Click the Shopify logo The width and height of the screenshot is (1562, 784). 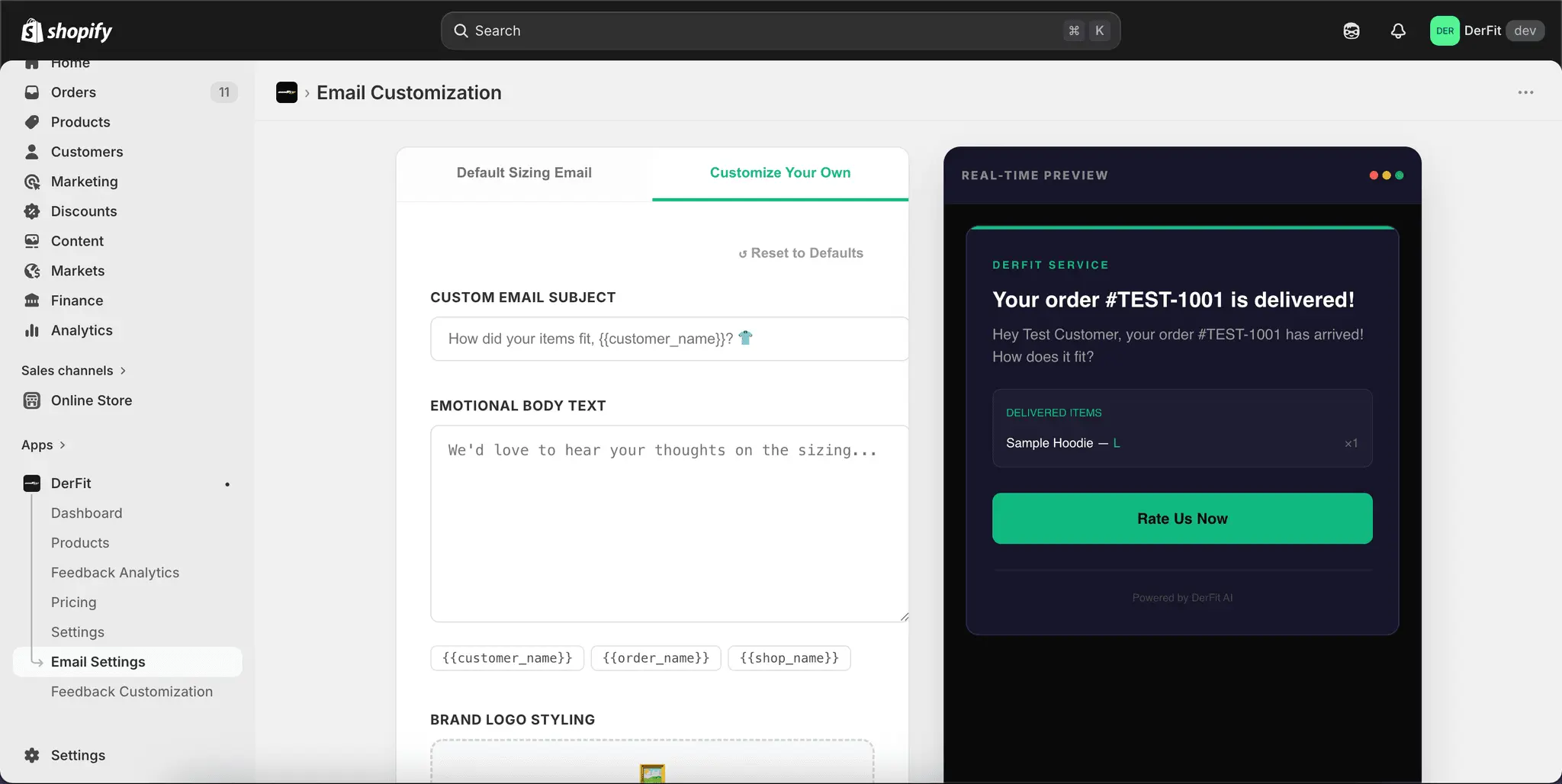[66, 31]
